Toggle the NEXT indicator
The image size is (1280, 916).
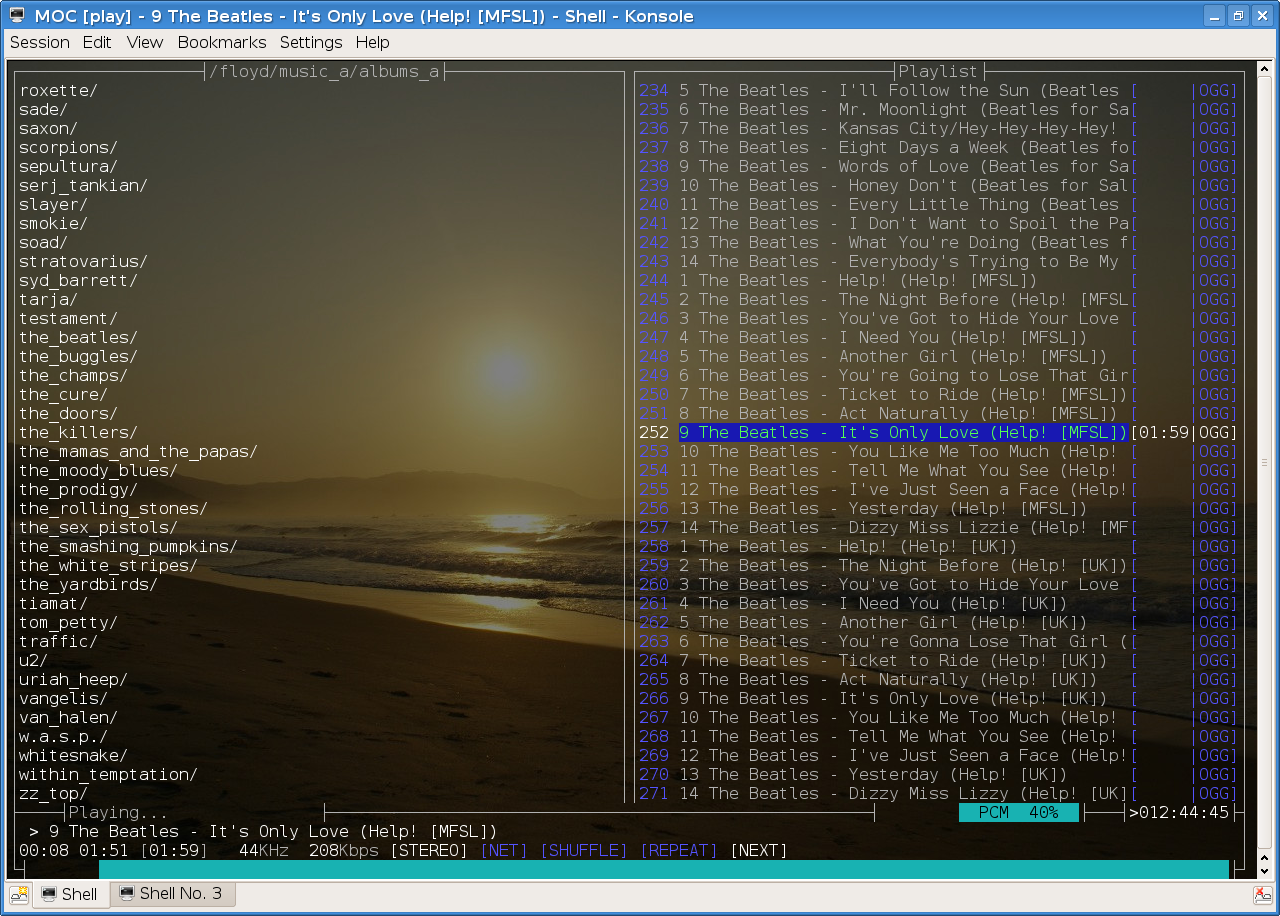point(759,850)
